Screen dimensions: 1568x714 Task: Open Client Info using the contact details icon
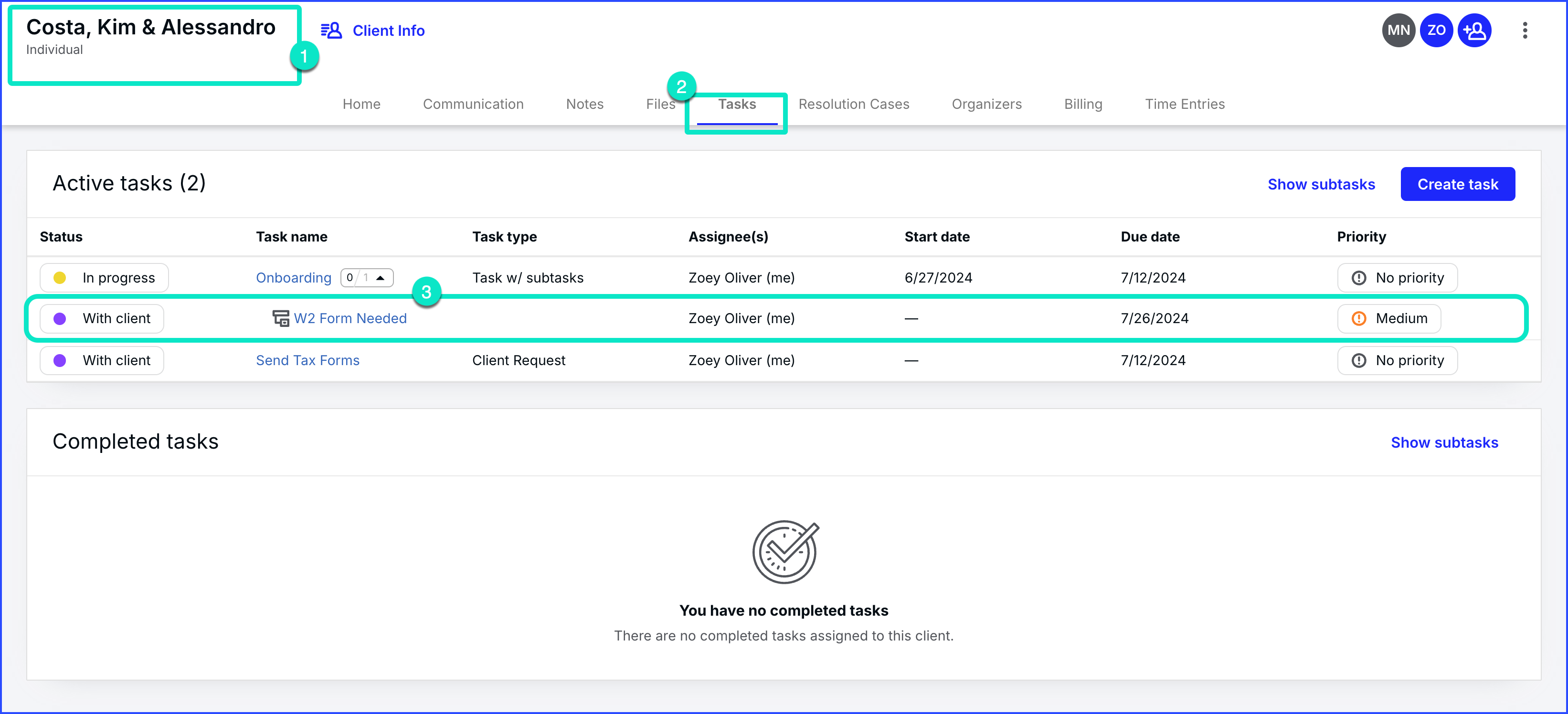click(332, 30)
